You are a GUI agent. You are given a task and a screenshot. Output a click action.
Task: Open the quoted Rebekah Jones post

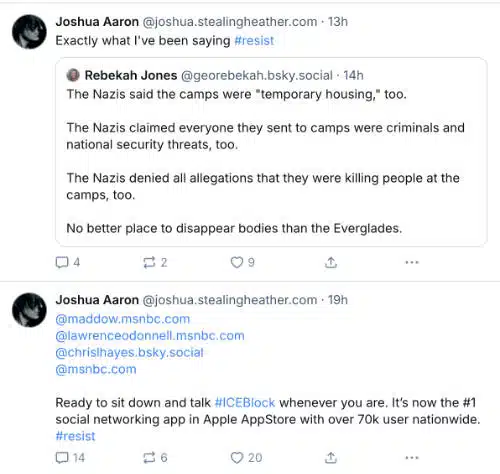click(271, 152)
